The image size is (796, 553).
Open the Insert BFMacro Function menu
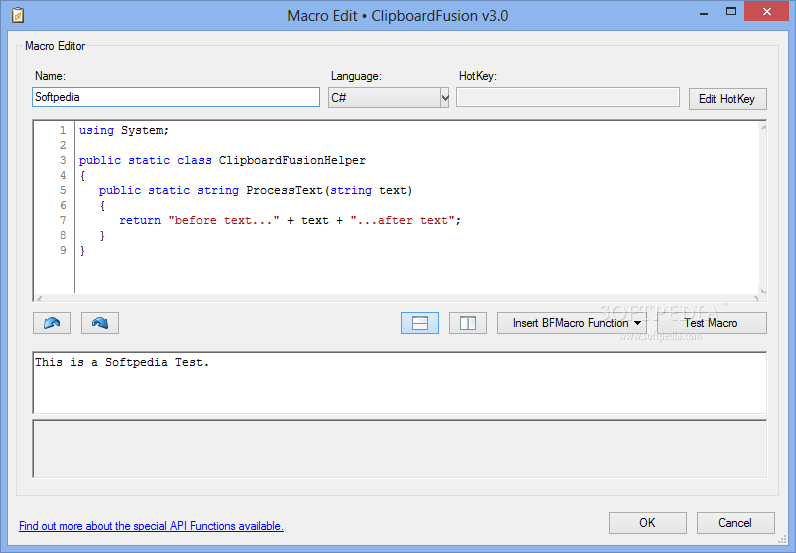click(572, 323)
